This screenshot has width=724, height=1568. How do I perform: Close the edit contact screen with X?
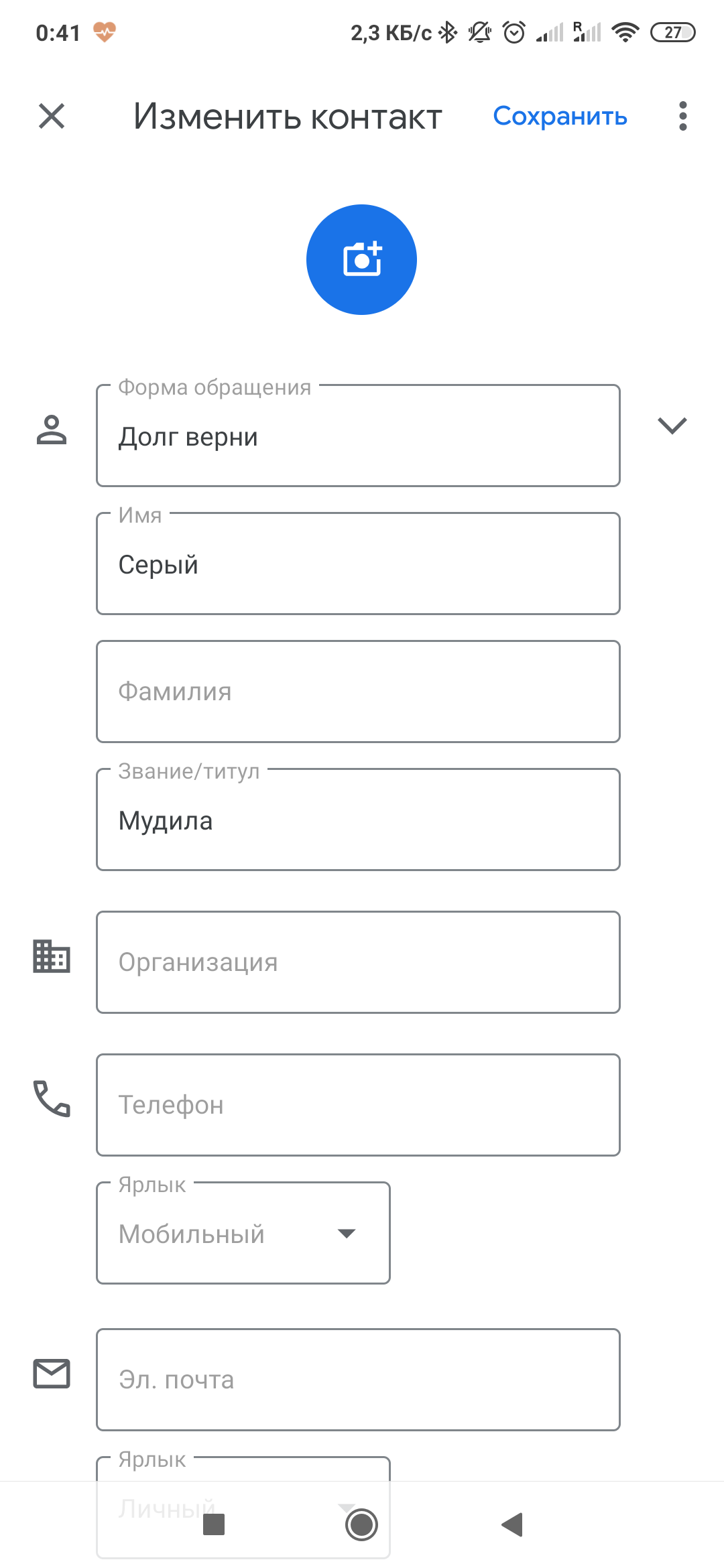[x=52, y=116]
